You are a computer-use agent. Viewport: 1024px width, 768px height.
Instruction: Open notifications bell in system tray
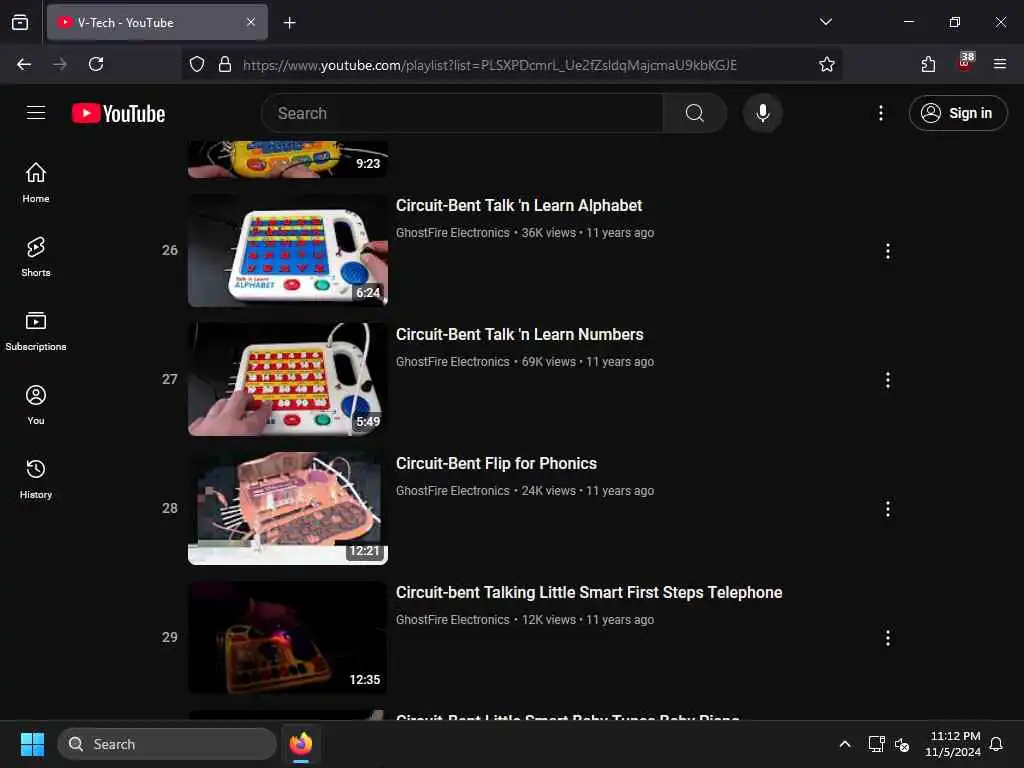996,744
